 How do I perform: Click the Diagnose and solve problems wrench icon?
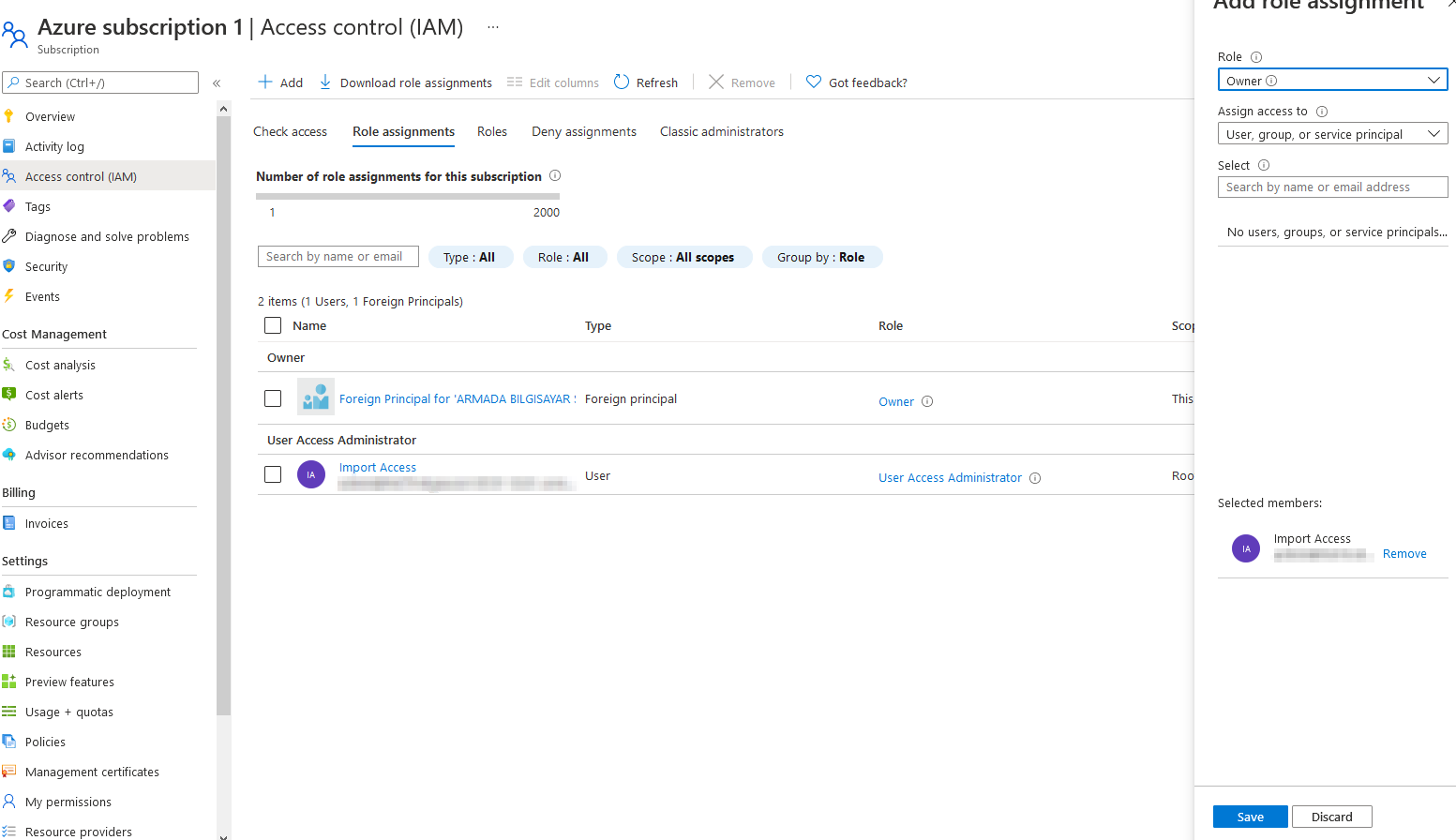(8, 236)
